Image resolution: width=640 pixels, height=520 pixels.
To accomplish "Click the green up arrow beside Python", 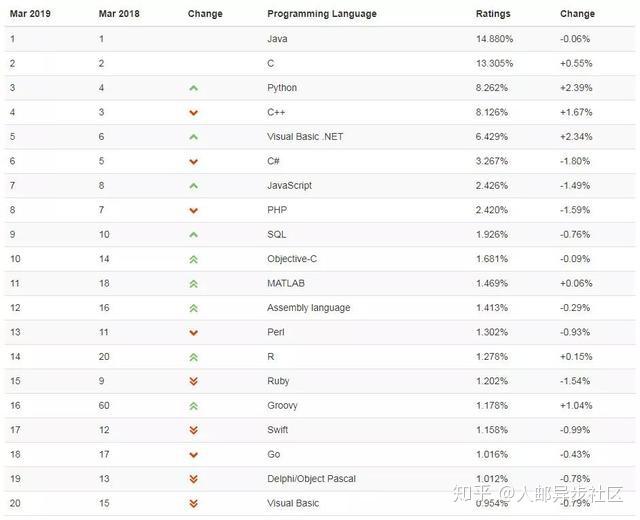I will 193,88.
